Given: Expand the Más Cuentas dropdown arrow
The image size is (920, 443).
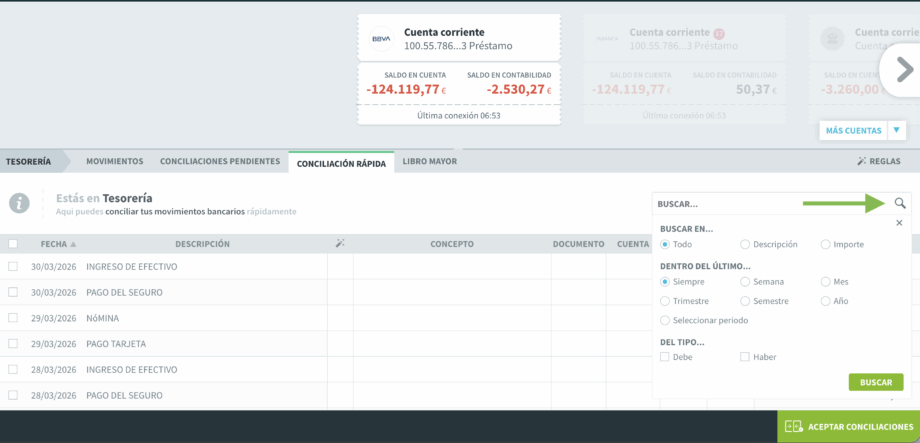Looking at the screenshot, I should 897,130.
